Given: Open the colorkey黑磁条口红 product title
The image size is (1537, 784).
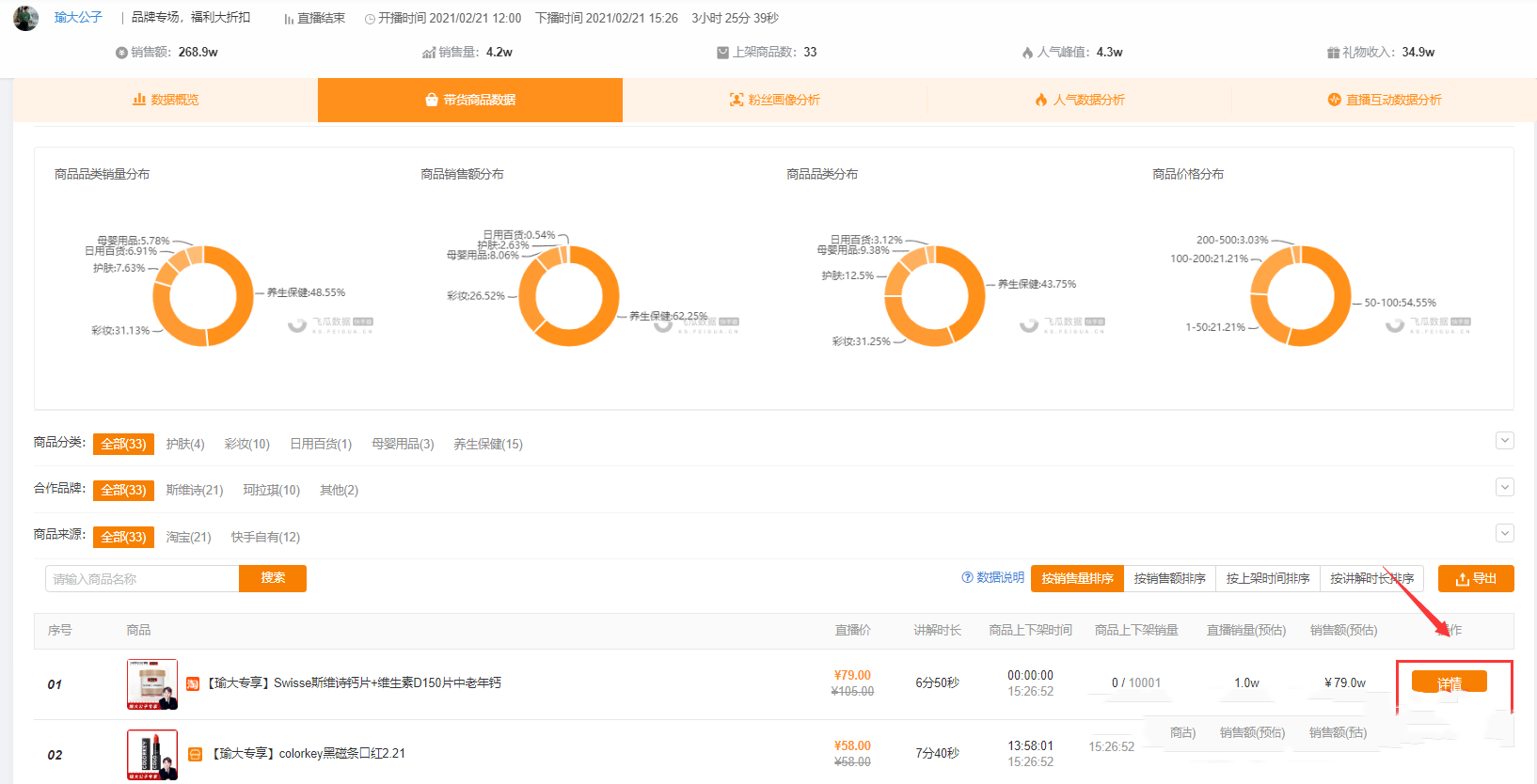Looking at the screenshot, I should [309, 753].
